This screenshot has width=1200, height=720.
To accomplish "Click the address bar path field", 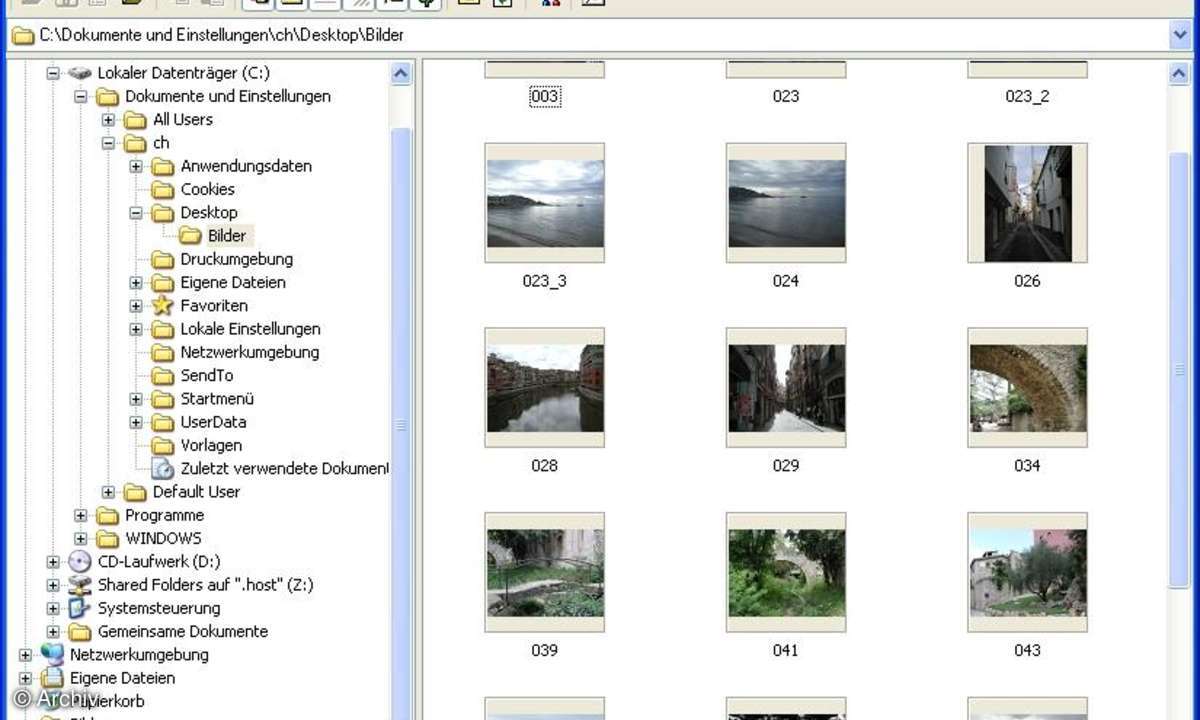I will (x=600, y=35).
